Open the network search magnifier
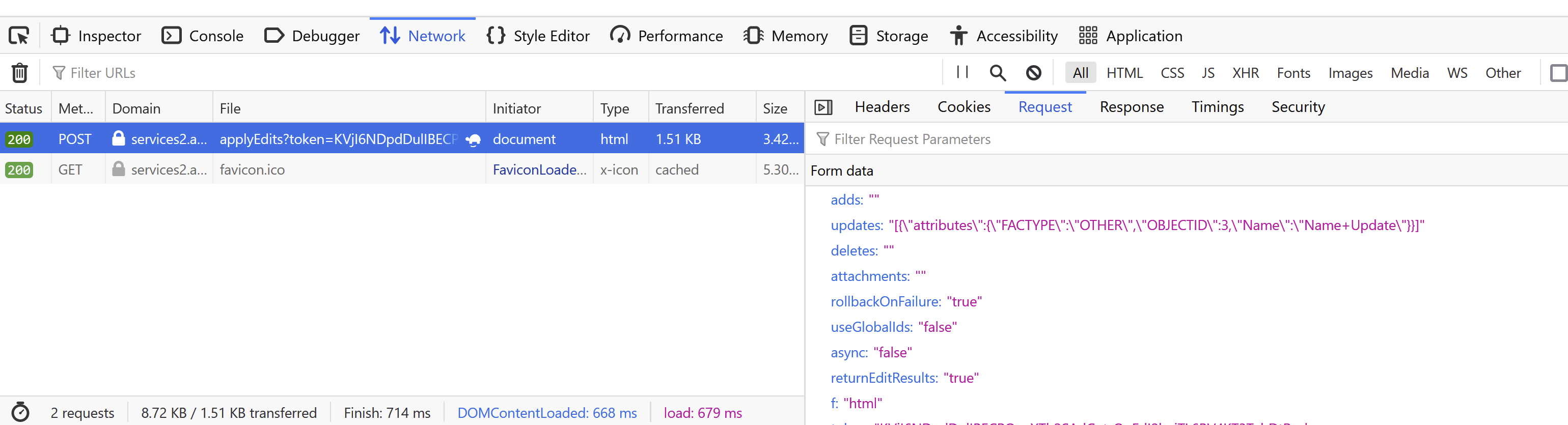This screenshot has height=425, width=1568. coord(997,73)
